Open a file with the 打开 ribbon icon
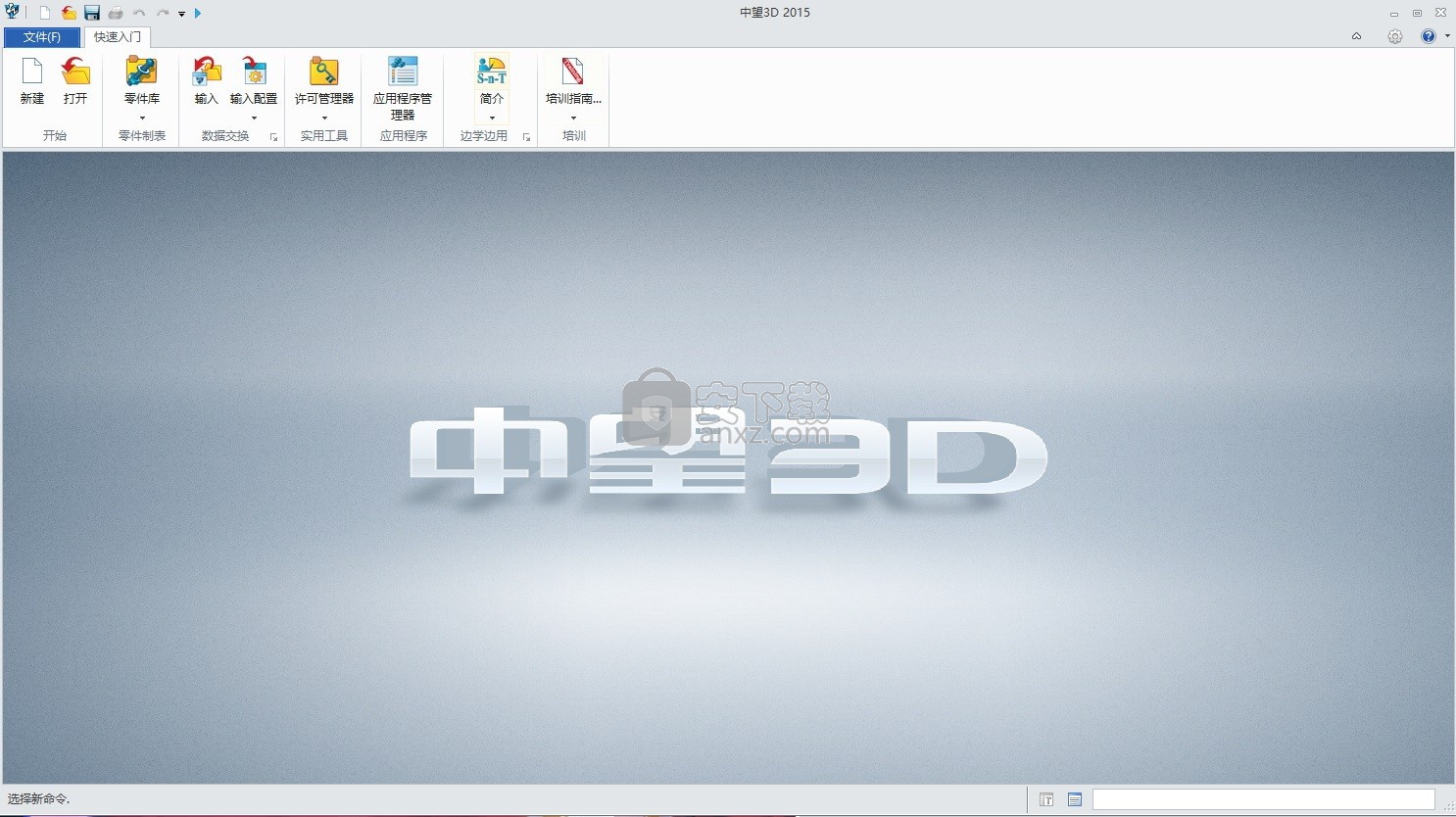Screen dimensions: 1456x817 click(75, 73)
